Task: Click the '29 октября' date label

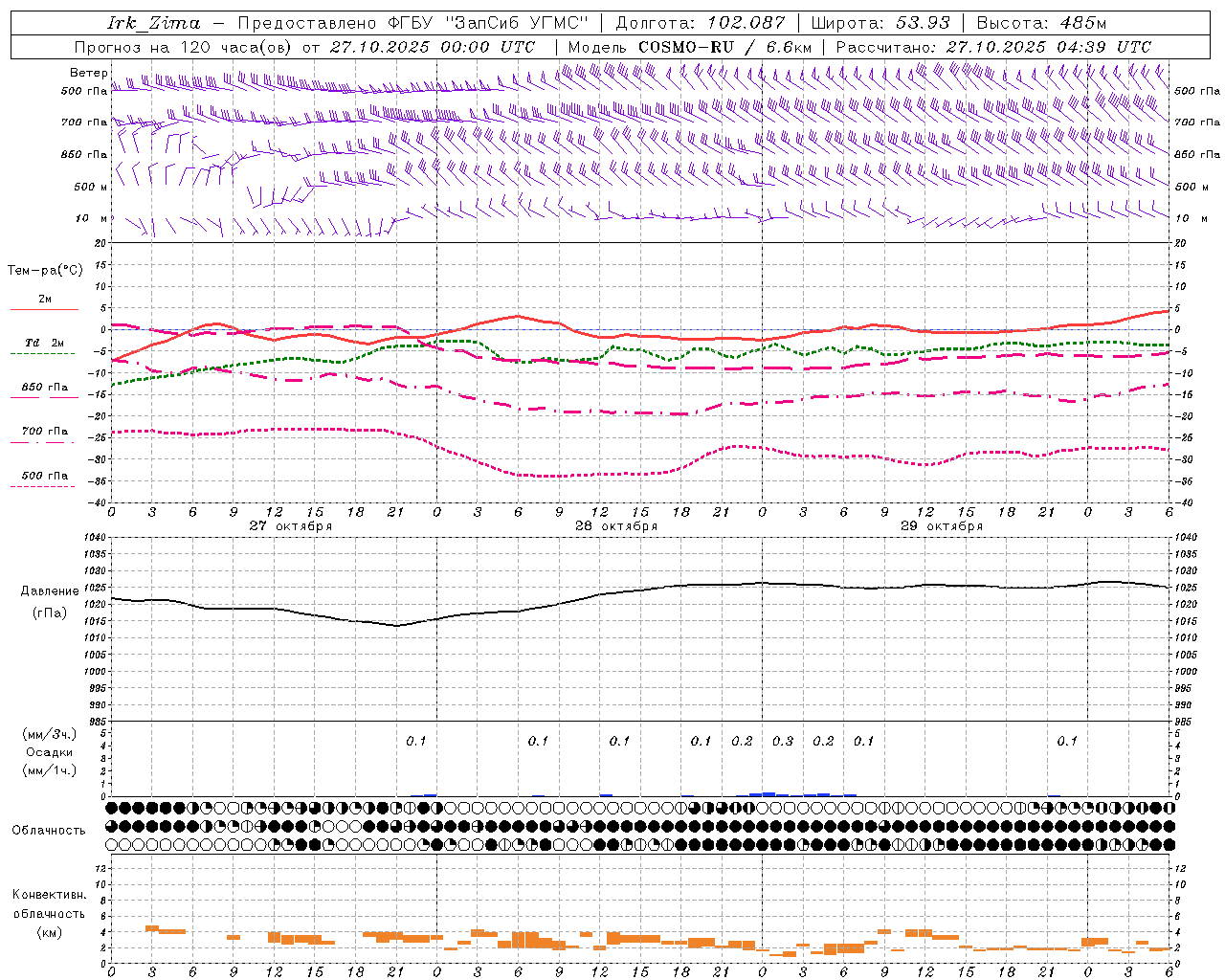Action: [x=942, y=526]
